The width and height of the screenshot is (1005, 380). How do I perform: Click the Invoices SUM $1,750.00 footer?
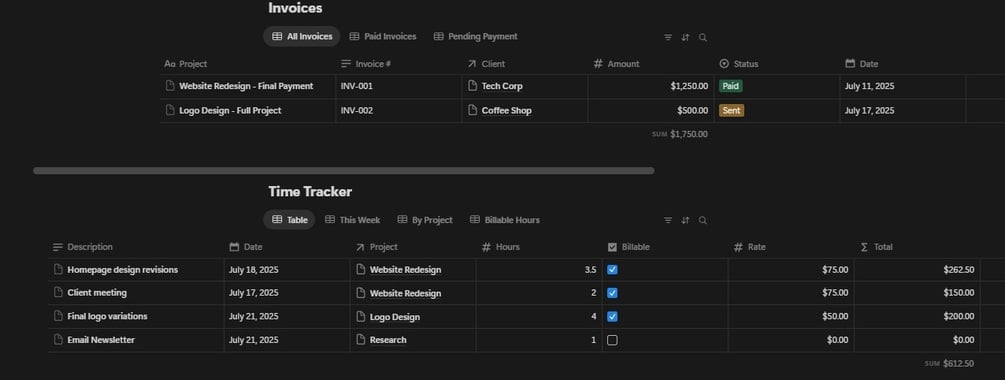coord(680,134)
